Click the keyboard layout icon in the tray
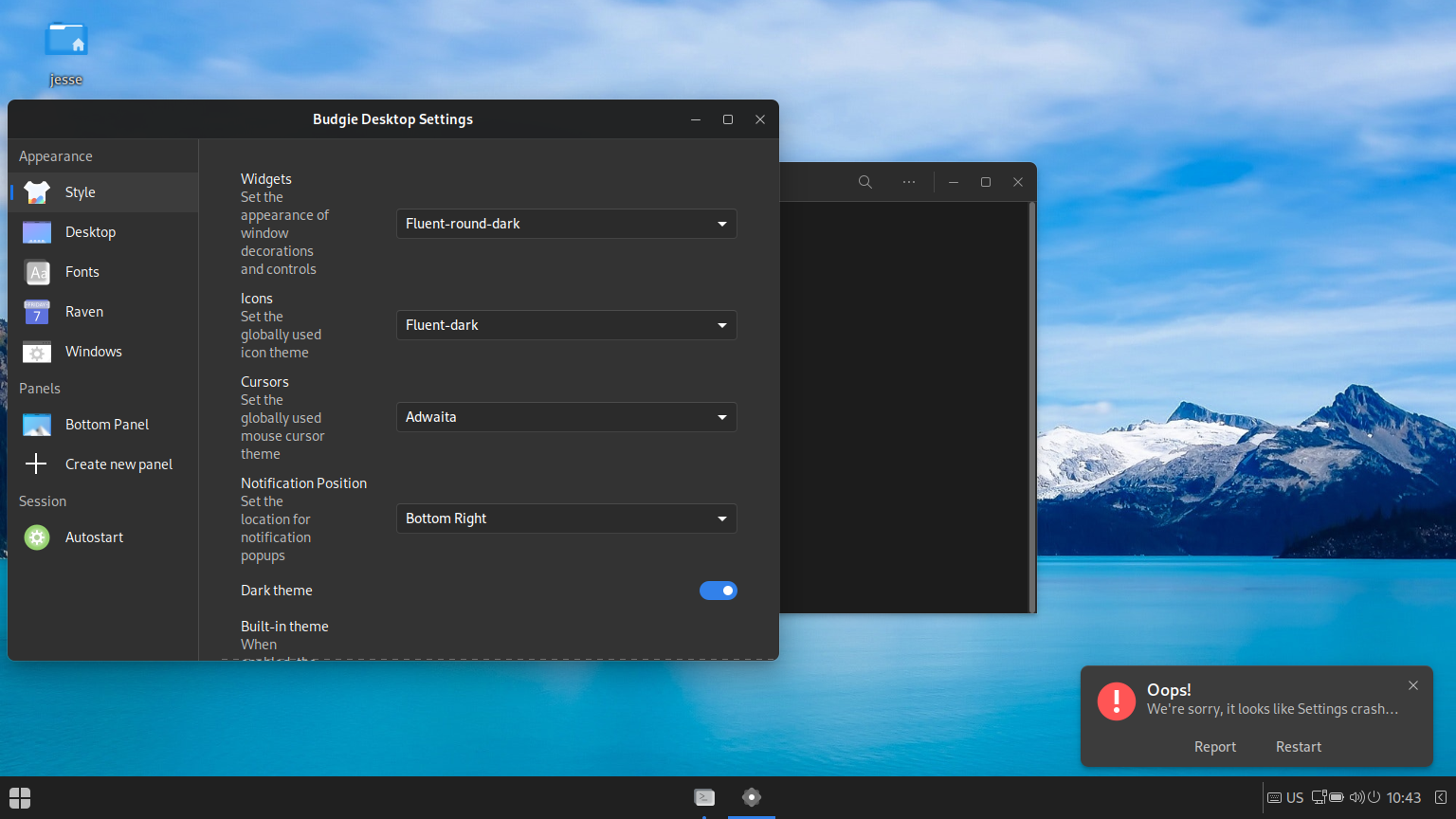 (x=1275, y=798)
